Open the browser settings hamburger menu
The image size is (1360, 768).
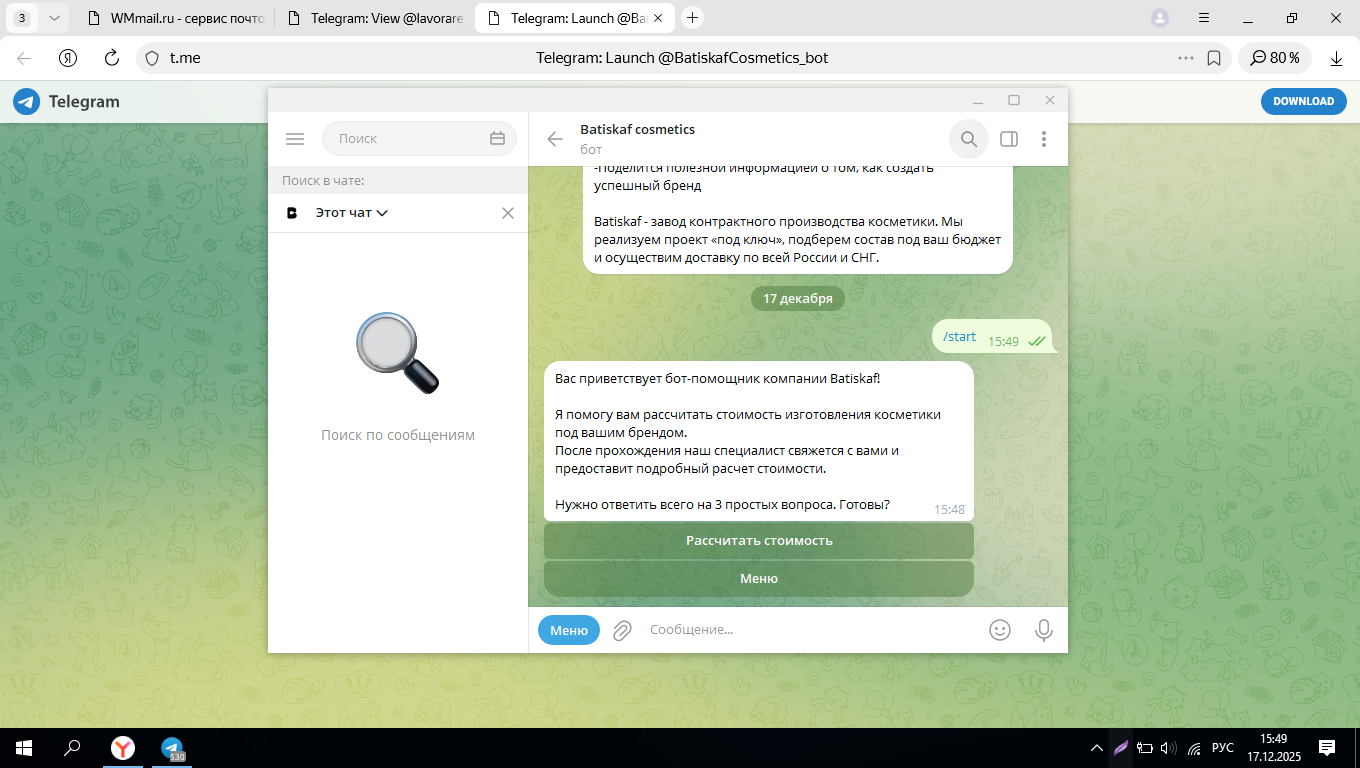click(1204, 18)
